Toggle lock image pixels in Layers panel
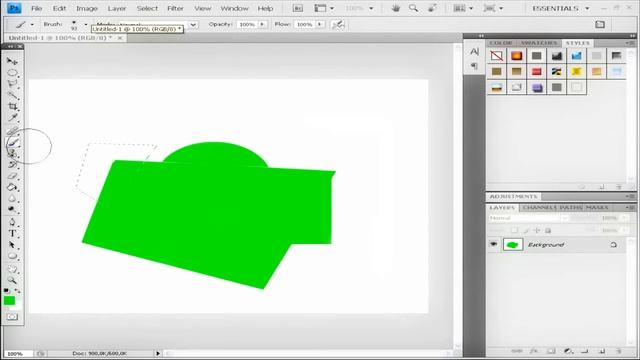The width and height of the screenshot is (640, 360). 526,231
